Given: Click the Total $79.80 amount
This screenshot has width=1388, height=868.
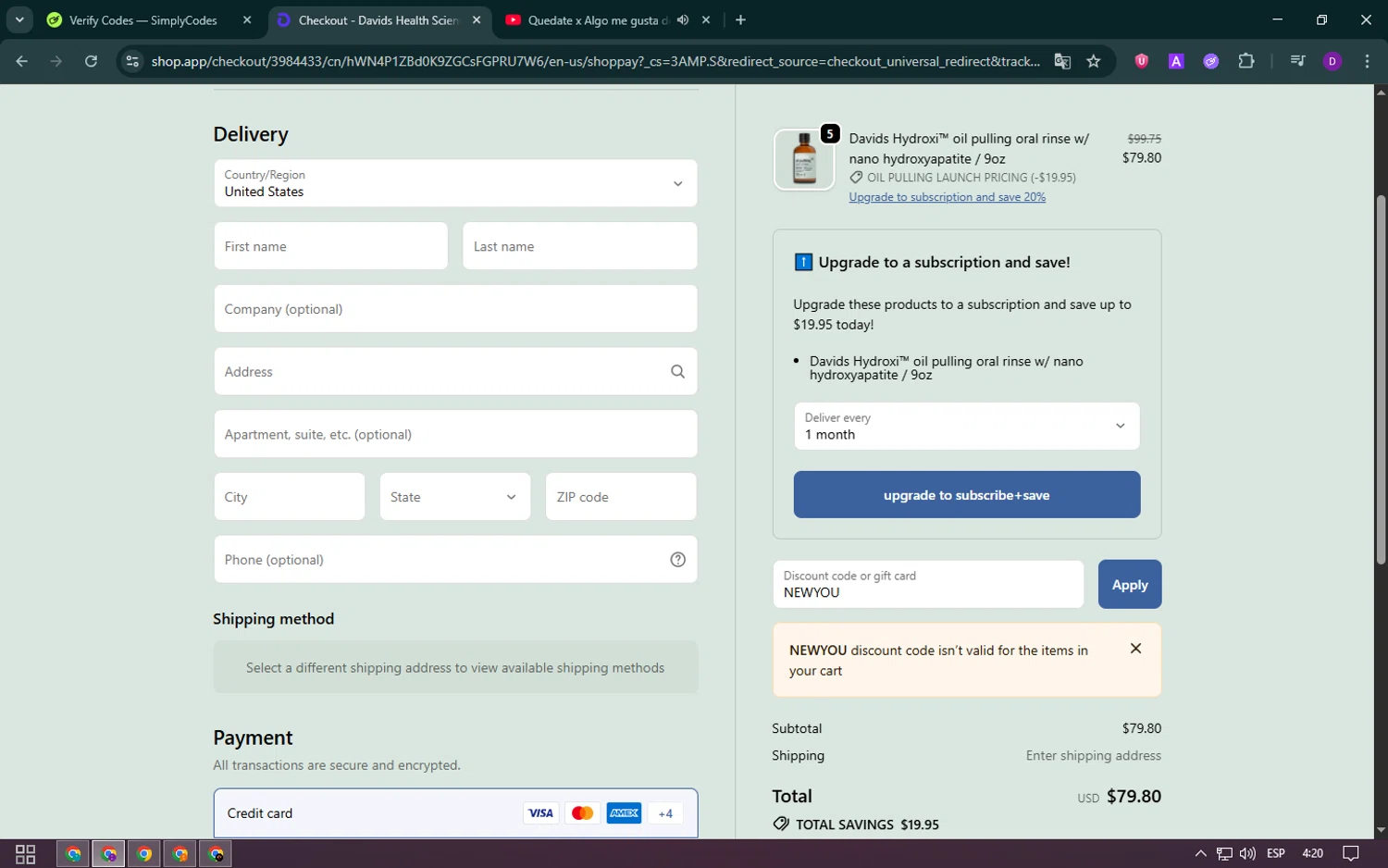Looking at the screenshot, I should click(1134, 796).
